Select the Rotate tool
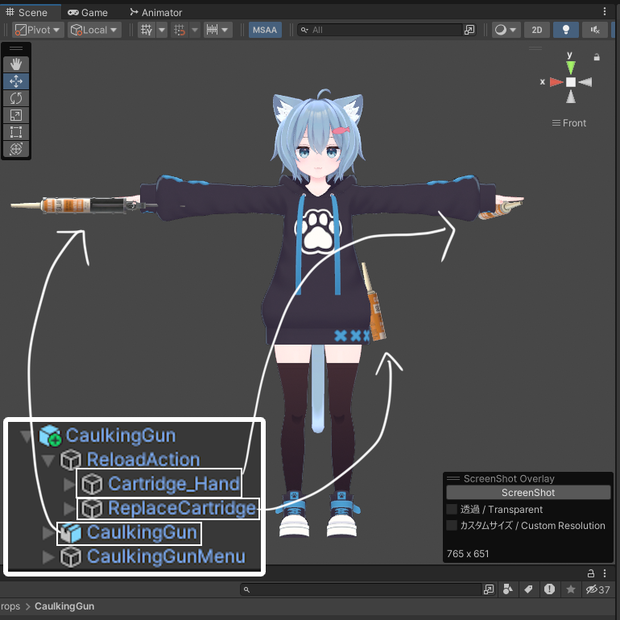The width and height of the screenshot is (620, 620). point(16,98)
